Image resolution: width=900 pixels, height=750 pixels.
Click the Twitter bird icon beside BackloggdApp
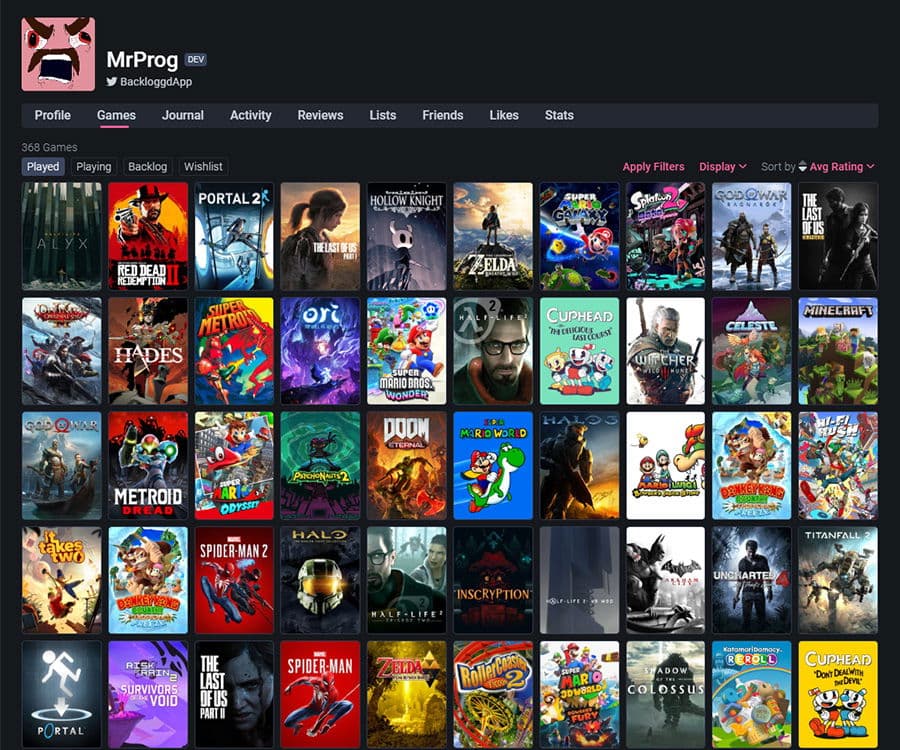click(111, 81)
